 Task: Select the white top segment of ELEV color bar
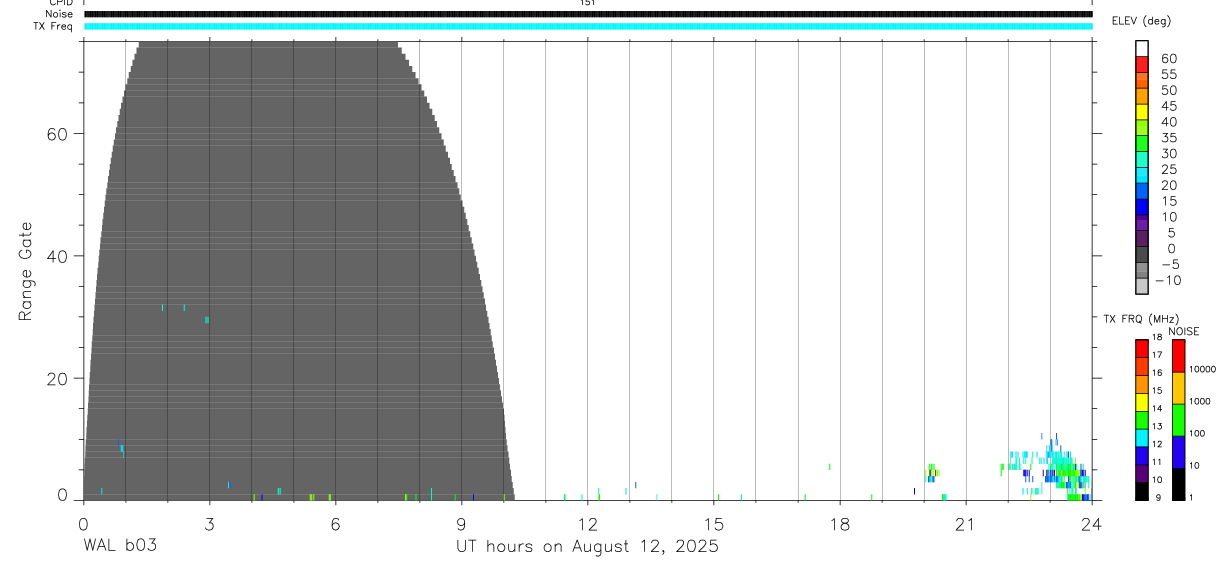[1142, 48]
